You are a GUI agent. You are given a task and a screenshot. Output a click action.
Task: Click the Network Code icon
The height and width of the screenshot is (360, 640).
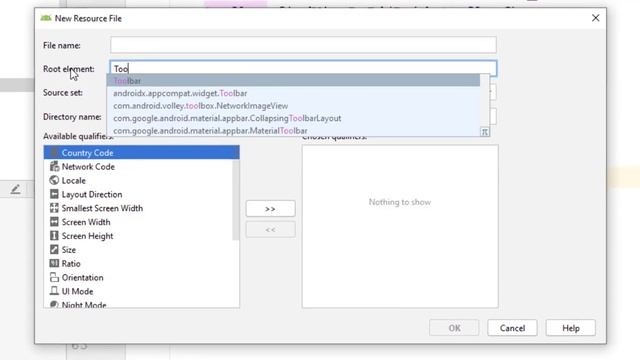pyautogui.click(x=54, y=166)
